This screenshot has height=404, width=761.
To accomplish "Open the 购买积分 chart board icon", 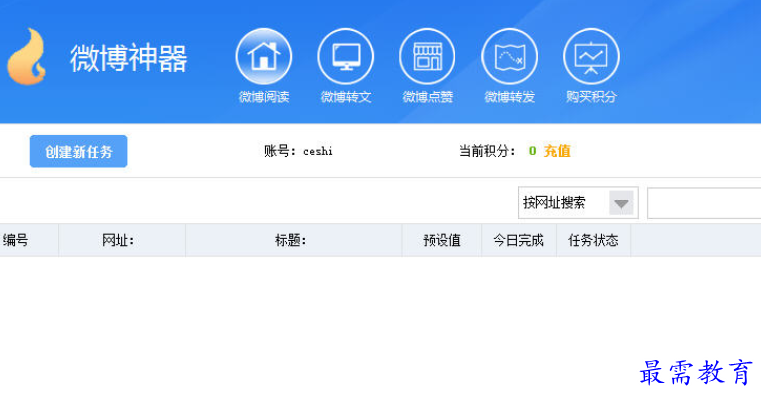I will point(591,56).
